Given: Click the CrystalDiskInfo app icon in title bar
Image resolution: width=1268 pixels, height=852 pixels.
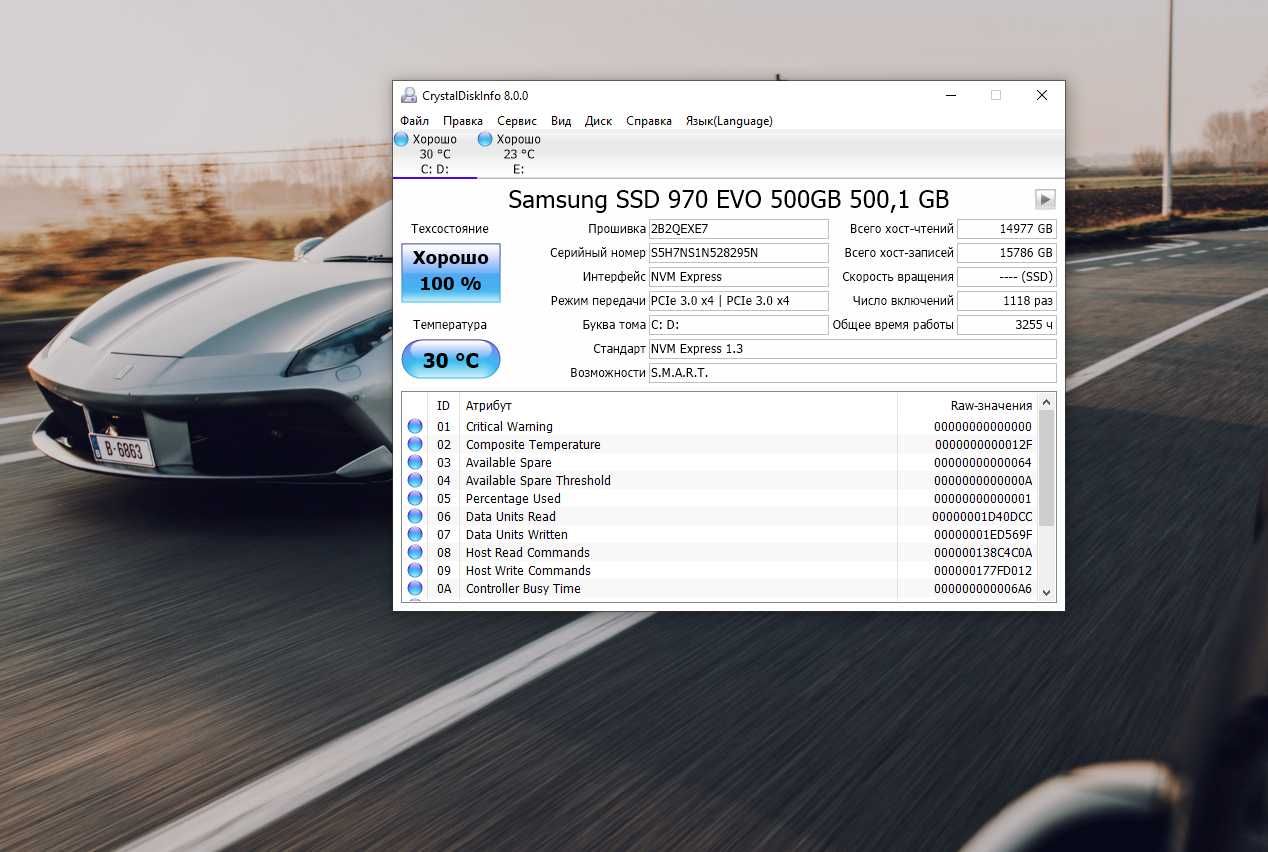Looking at the screenshot, I should [409, 96].
